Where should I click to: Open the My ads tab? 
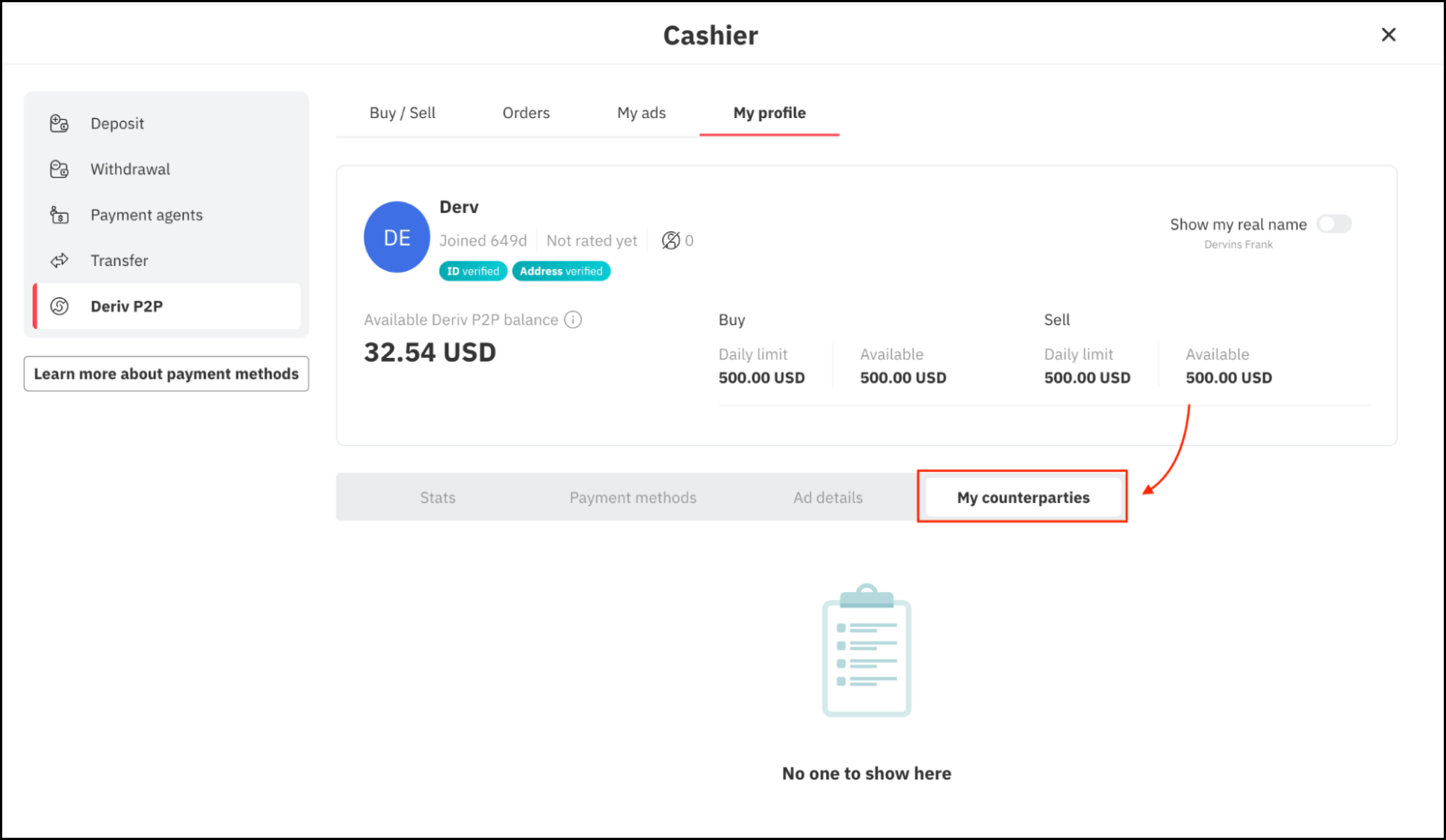click(x=641, y=113)
